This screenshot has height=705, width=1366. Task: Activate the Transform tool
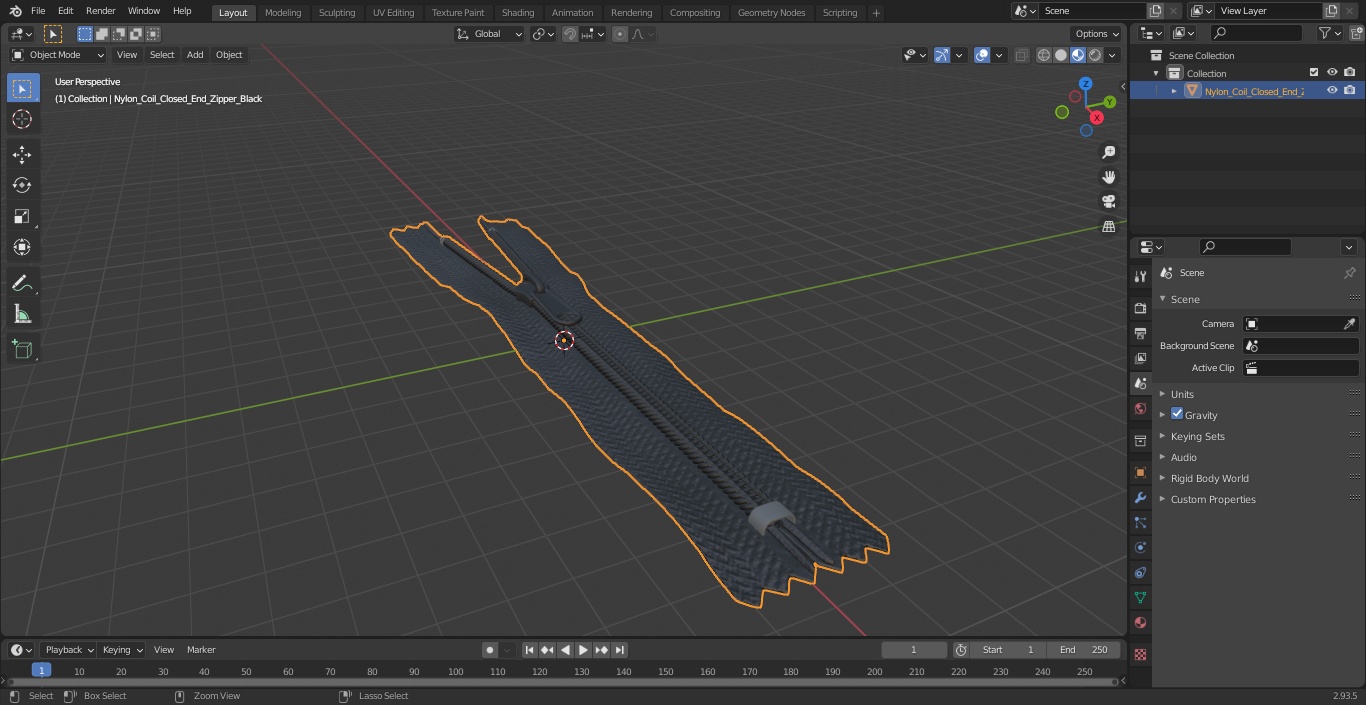(x=22, y=248)
